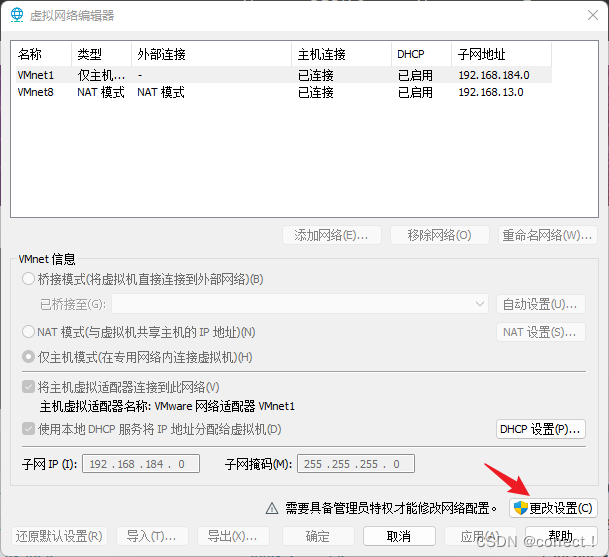Click the 子网地址 column header
The height and width of the screenshot is (557, 609).
pos(501,54)
